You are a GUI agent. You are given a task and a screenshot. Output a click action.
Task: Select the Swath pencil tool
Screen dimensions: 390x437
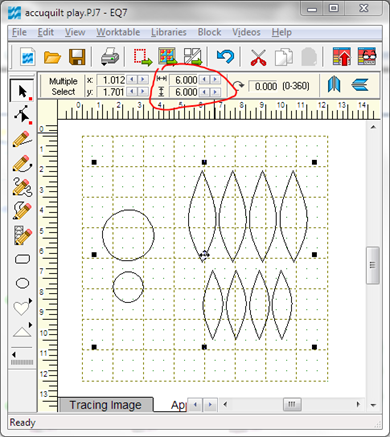tap(22, 235)
